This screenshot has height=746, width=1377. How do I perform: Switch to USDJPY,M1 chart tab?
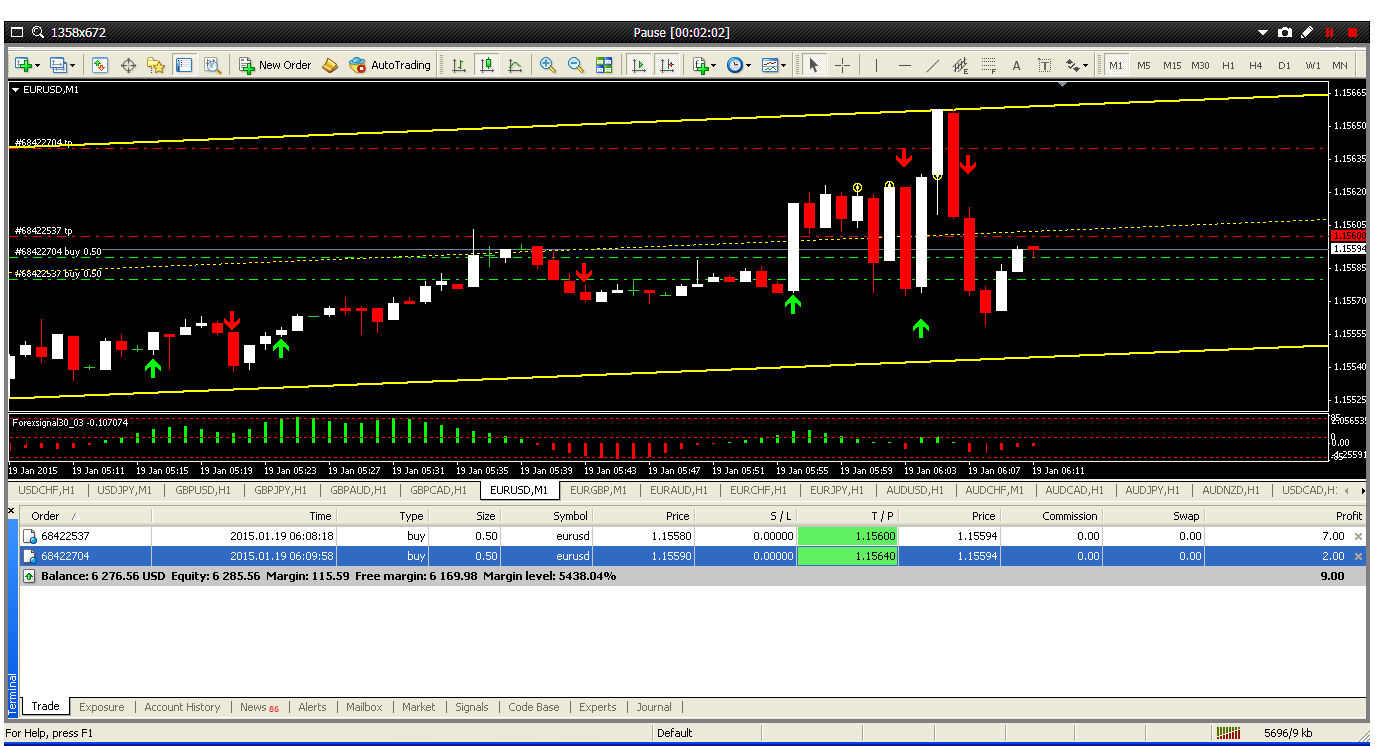(124, 490)
